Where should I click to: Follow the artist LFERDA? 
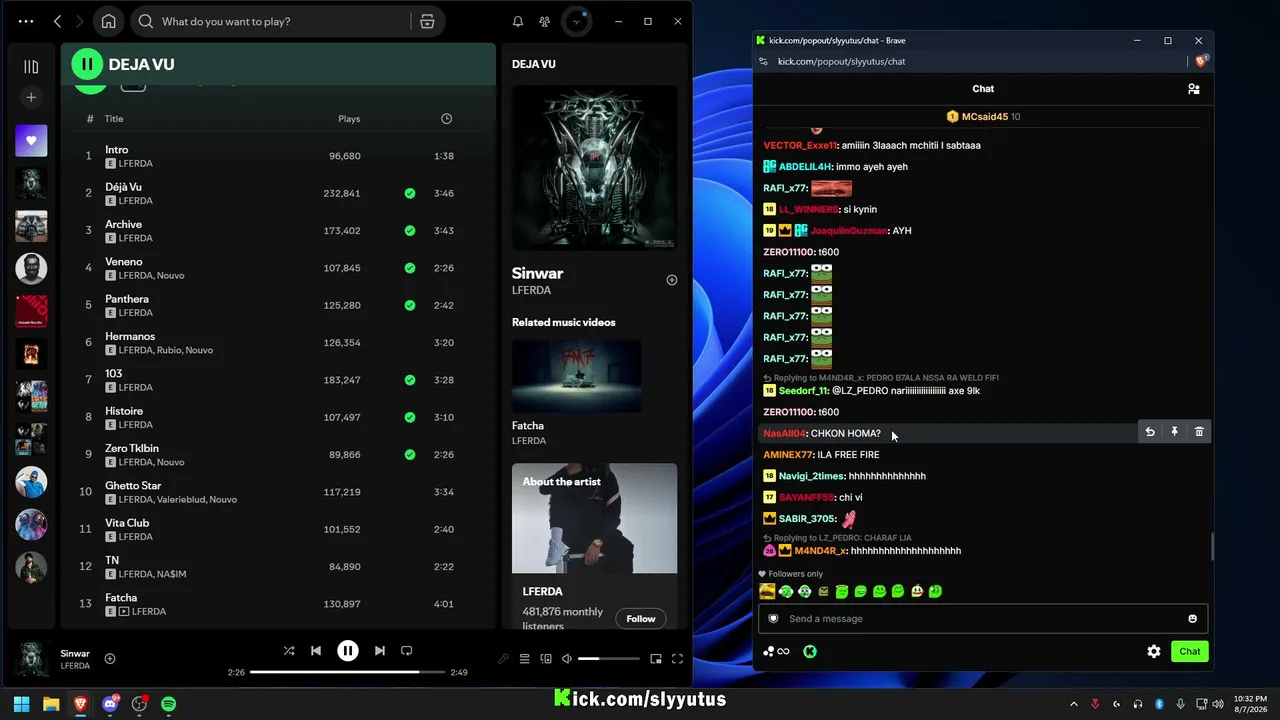(x=641, y=618)
